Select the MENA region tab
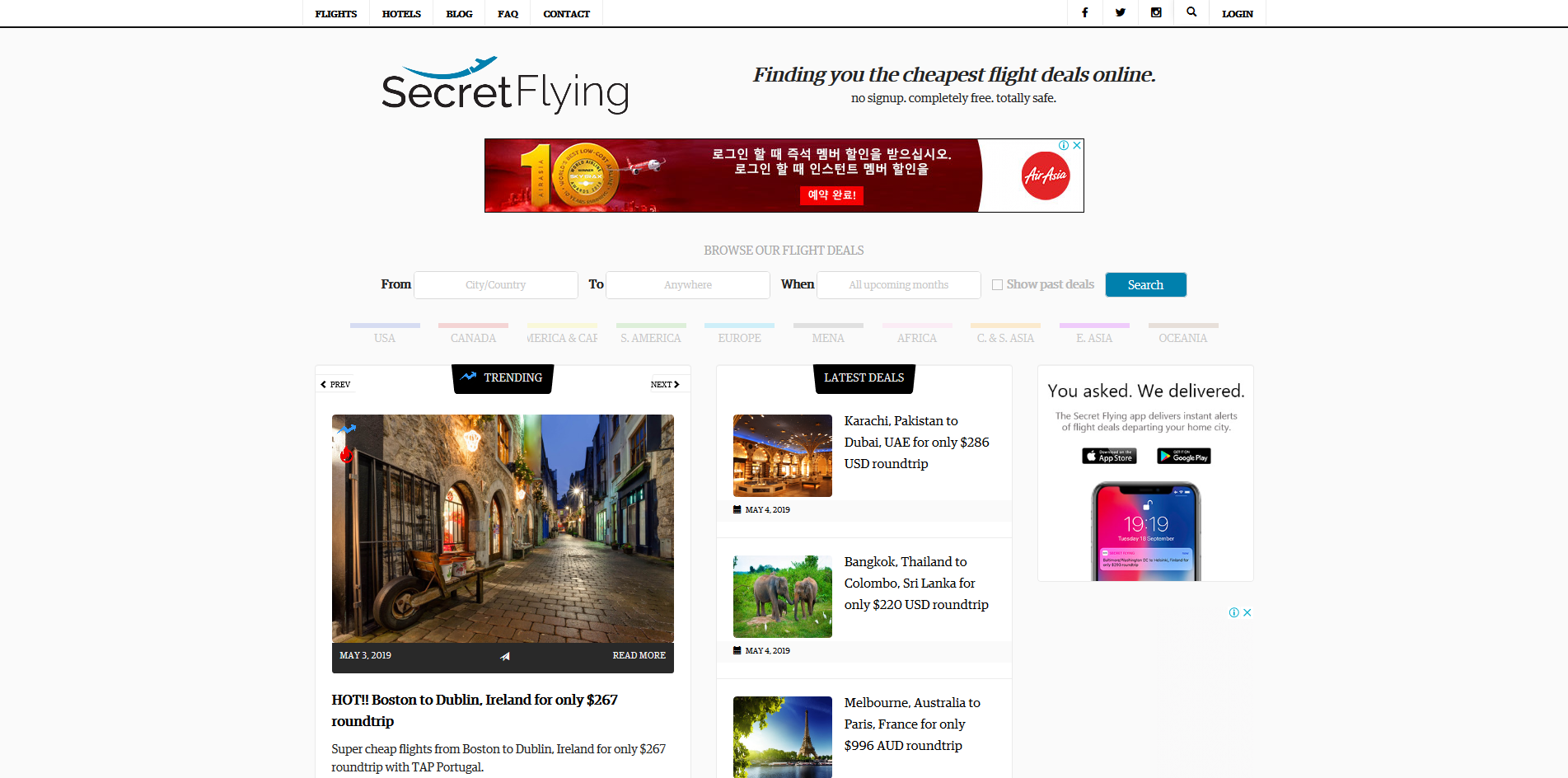 [828, 334]
